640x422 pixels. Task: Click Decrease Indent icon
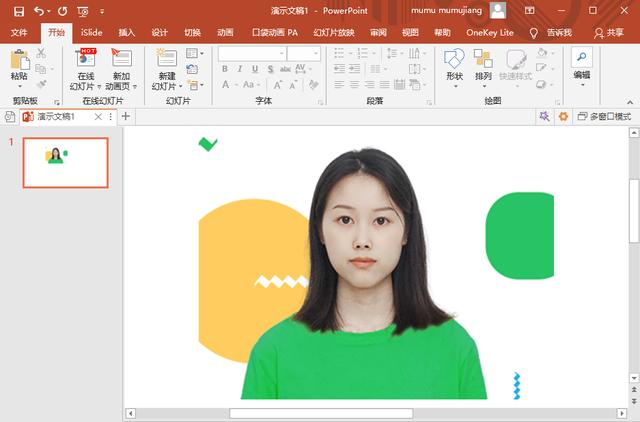click(339, 69)
